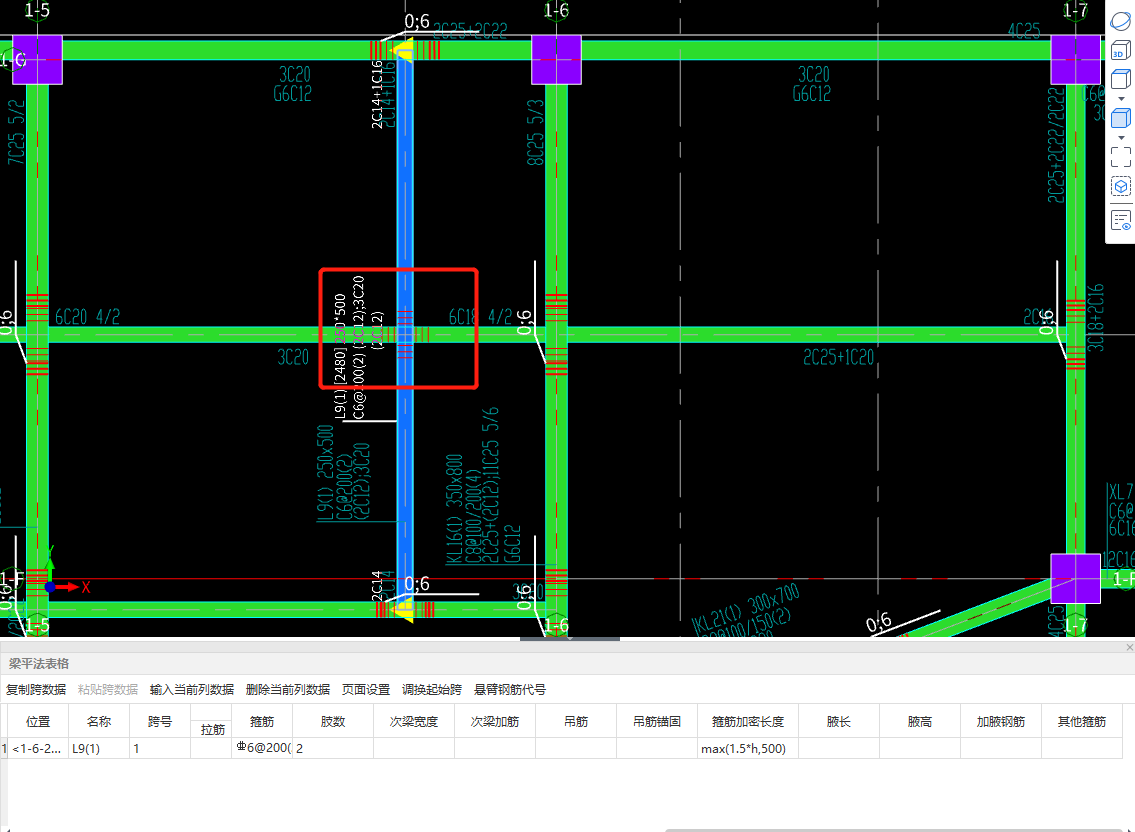Viewport: 1135px width, 832px height.
Task: Open the display settings list icon
Action: coord(1120,220)
